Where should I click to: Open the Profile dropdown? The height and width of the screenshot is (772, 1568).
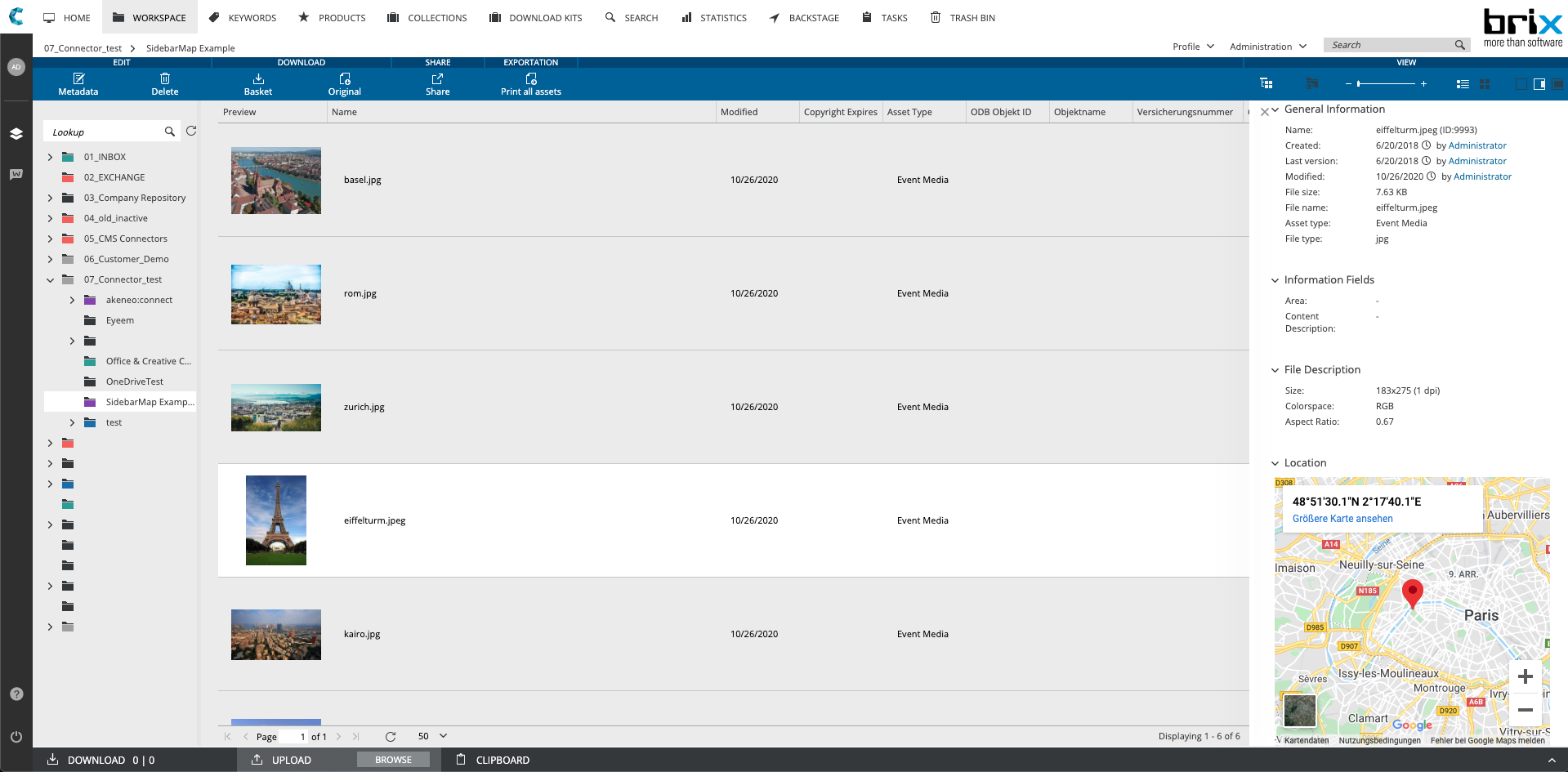point(1193,46)
